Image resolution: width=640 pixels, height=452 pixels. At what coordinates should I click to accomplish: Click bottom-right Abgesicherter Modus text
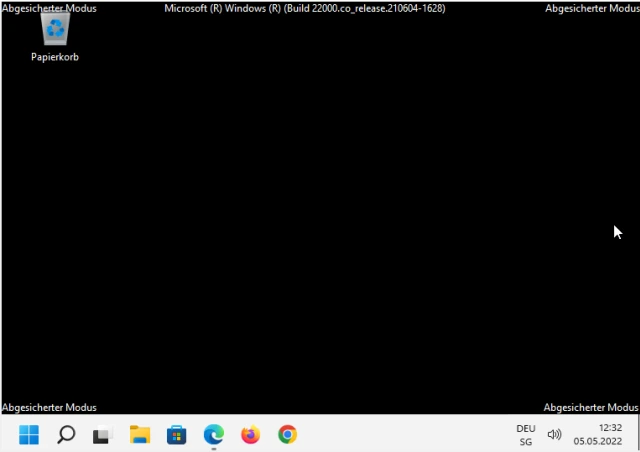click(x=590, y=407)
